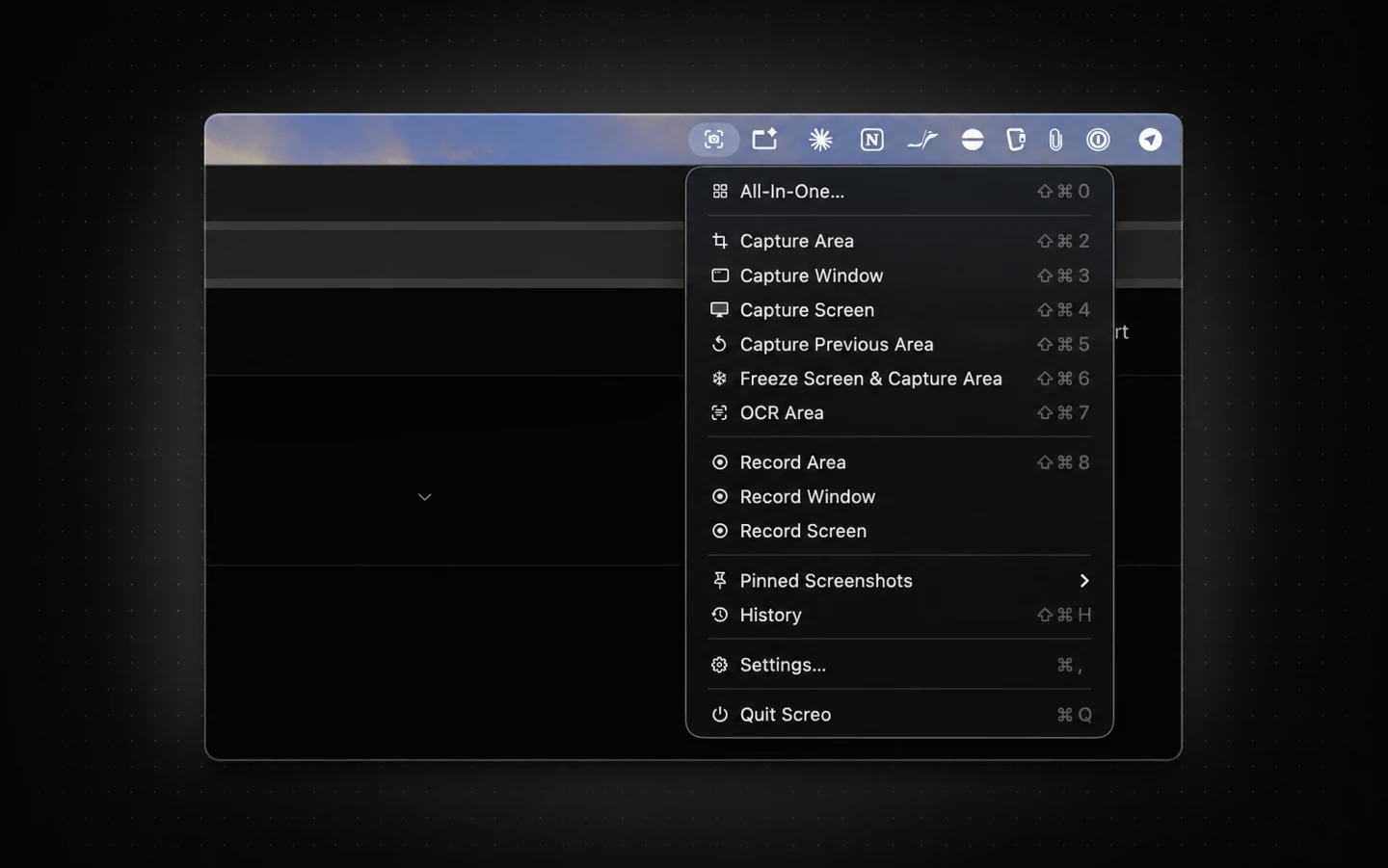Screen dimensions: 1388x868
Task: Choose Freeze Screen & Capture Area
Action: click(900, 379)
